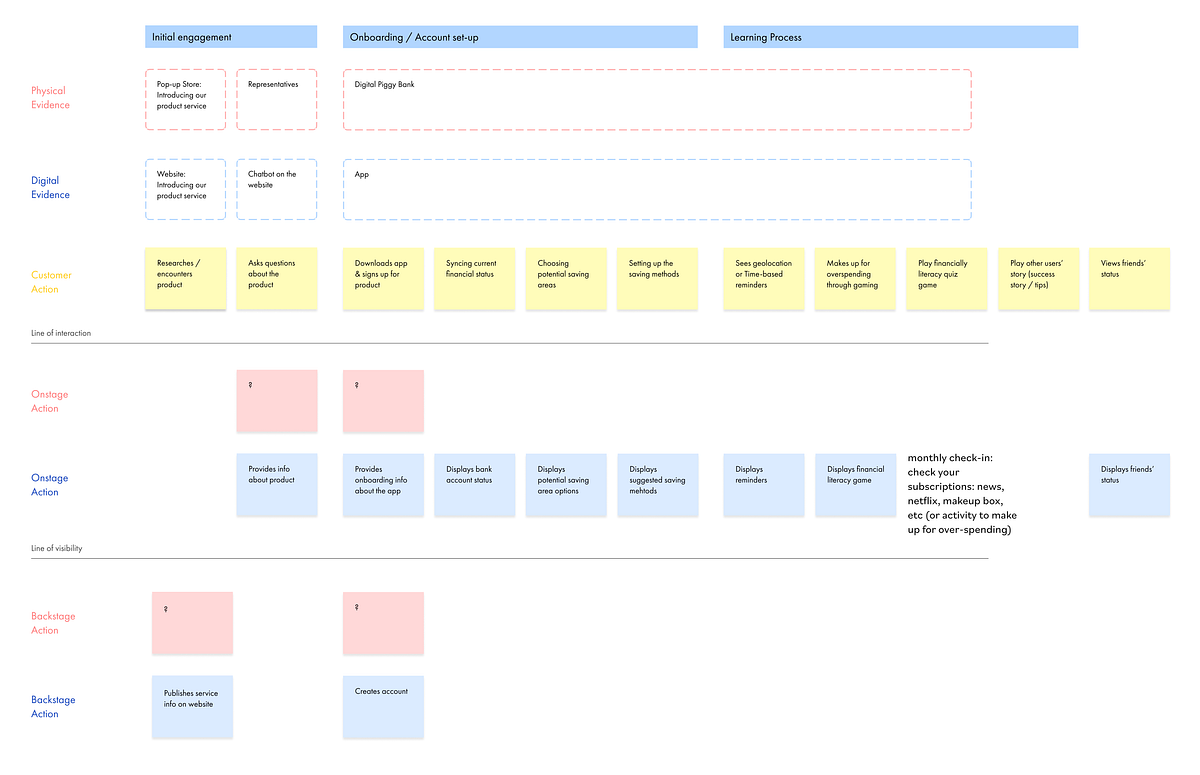Viewport: 1200px width, 775px height.
Task: Select the "Initial engagement" phase header
Action: pos(230,36)
